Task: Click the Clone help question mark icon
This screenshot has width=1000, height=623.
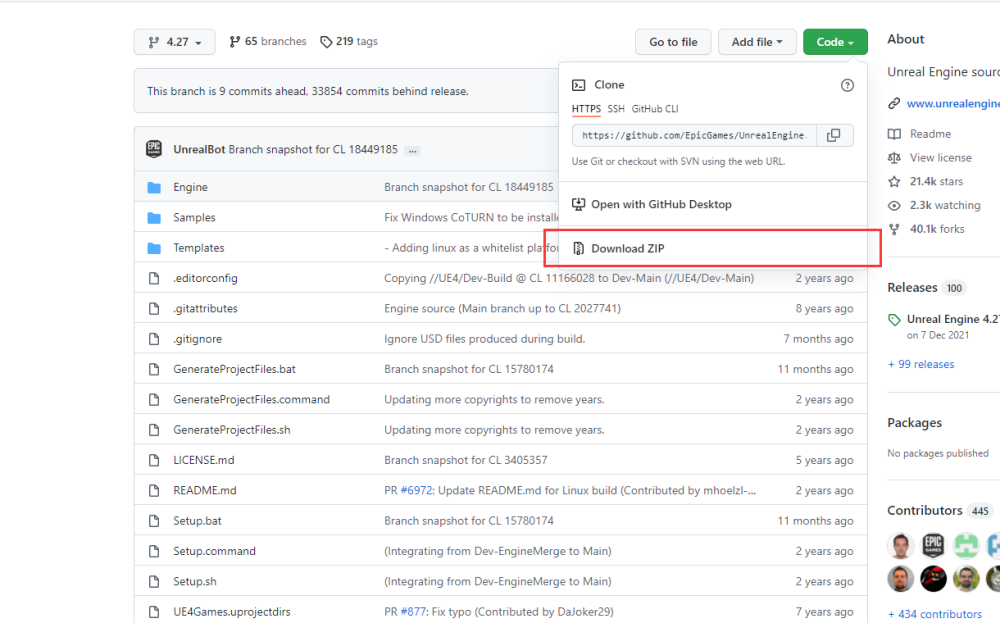Action: pyautogui.click(x=847, y=86)
